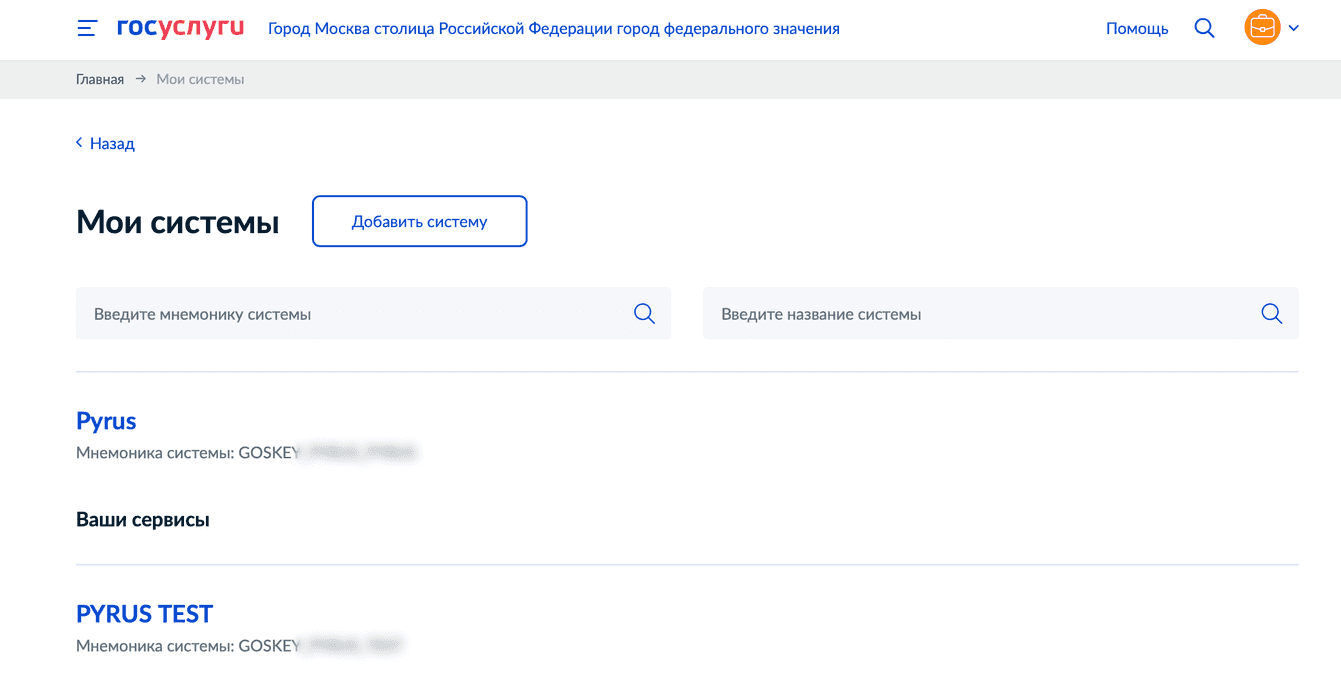Viewport: 1341px width, 689px height.
Task: Click search icon in system name field
Action: click(x=1271, y=314)
